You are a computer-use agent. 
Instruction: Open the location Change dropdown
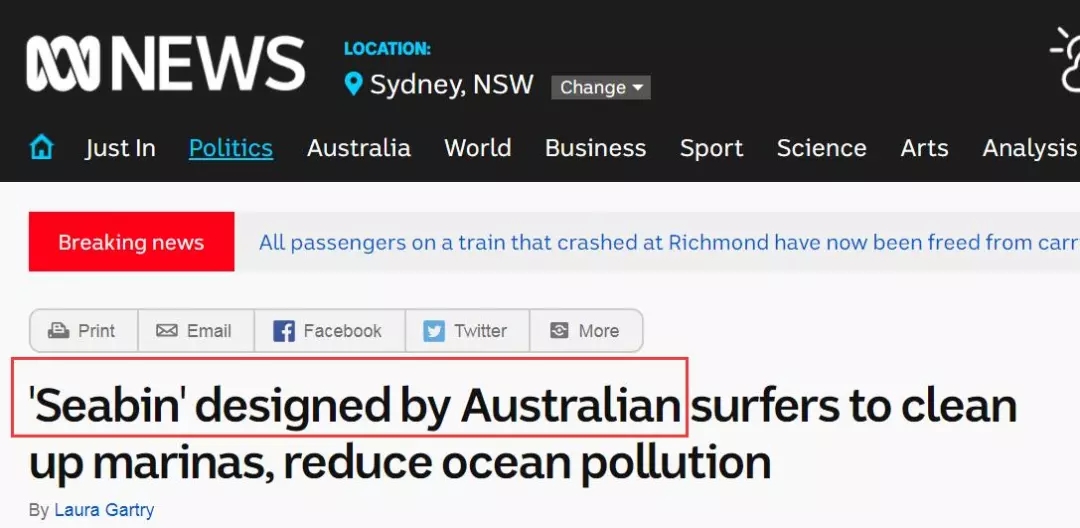600,87
